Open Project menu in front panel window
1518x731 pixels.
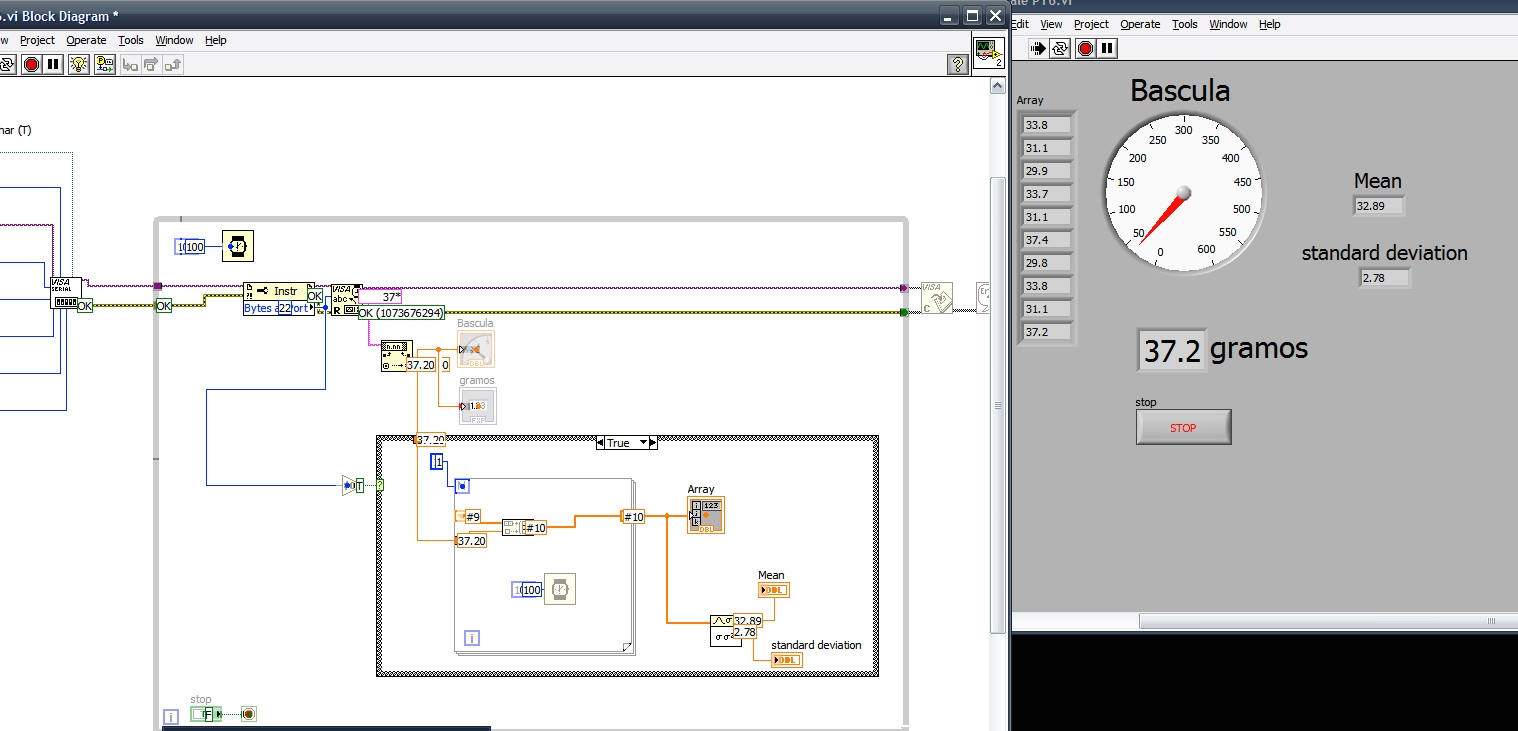click(x=1091, y=24)
